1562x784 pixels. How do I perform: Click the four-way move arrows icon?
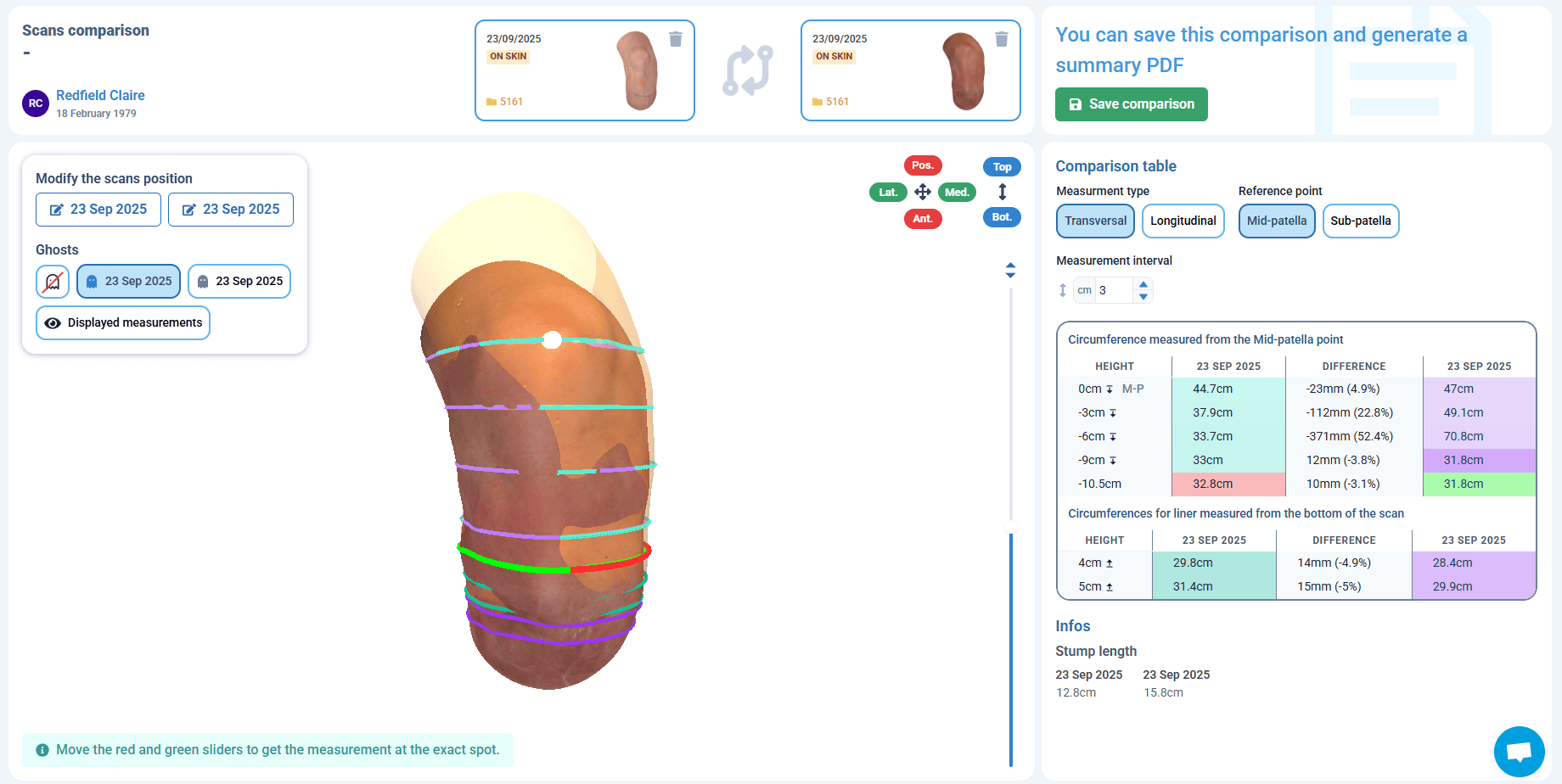923,192
